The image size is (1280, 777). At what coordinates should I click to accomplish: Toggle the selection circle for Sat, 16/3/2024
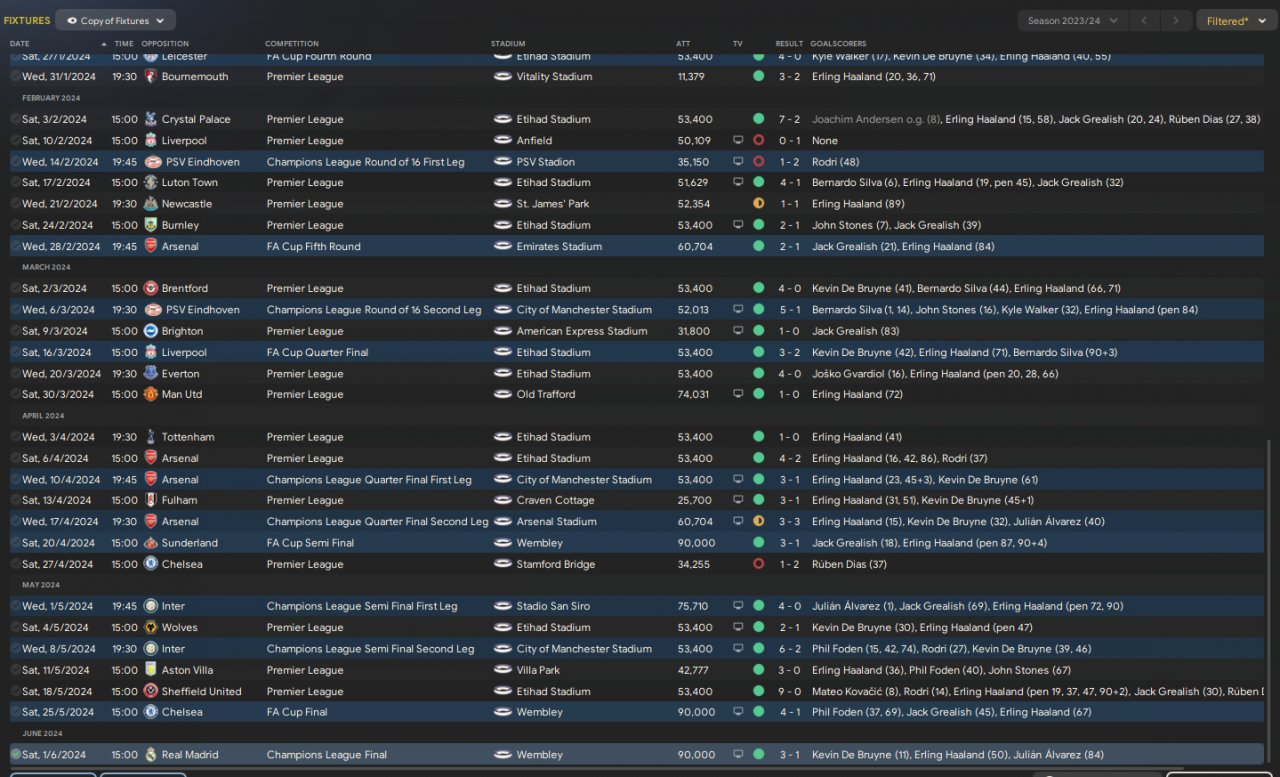pyautogui.click(x=16, y=353)
